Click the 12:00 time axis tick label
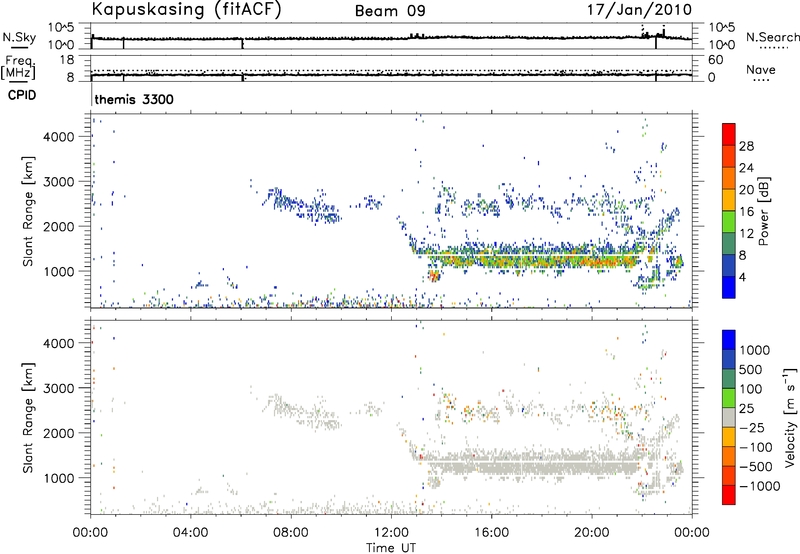The image size is (800, 554). [391, 533]
